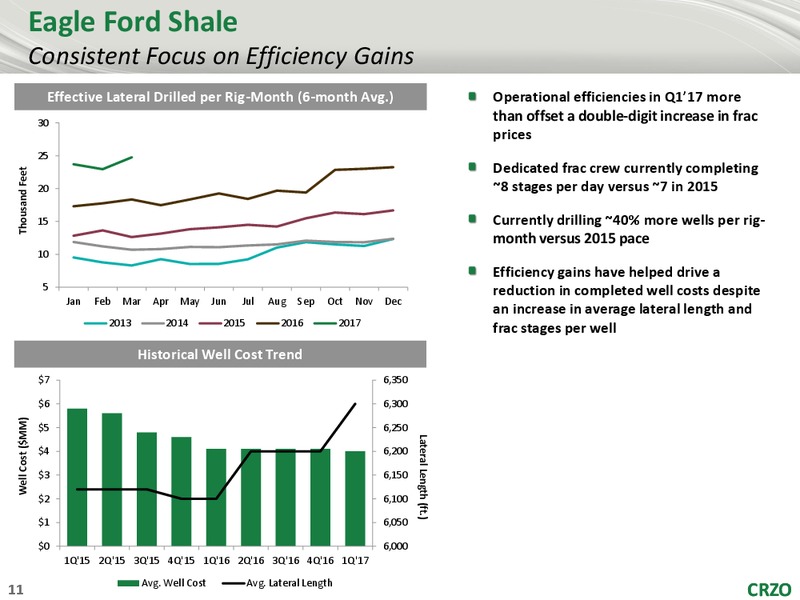Click the 1Q'16 quarter label
800x600 pixels.
tap(216, 560)
